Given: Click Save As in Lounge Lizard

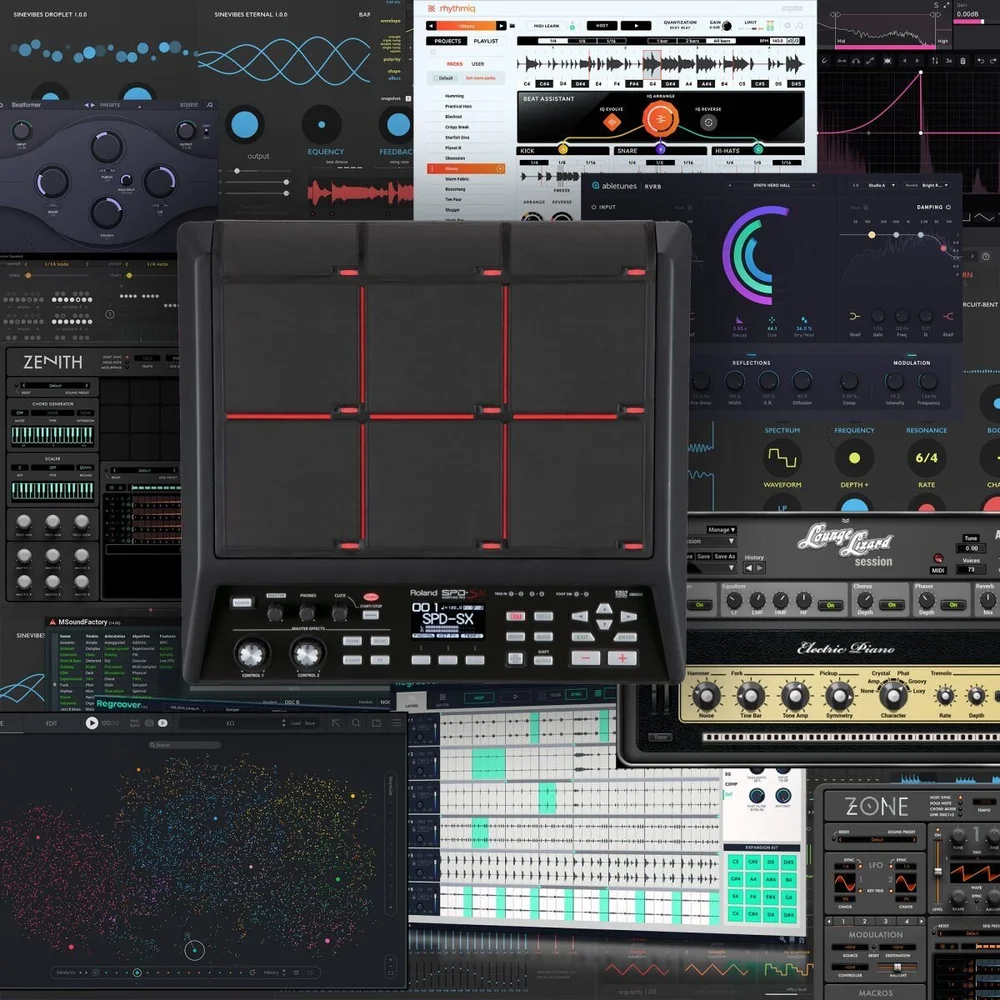Looking at the screenshot, I should coord(724,556).
